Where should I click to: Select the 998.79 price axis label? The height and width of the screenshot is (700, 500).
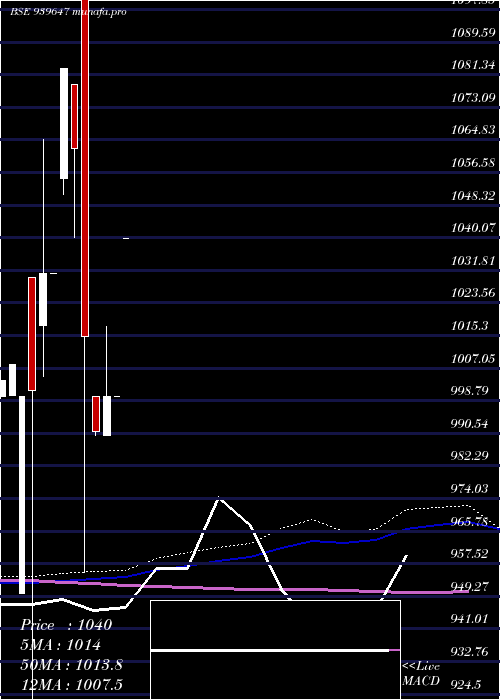click(470, 391)
